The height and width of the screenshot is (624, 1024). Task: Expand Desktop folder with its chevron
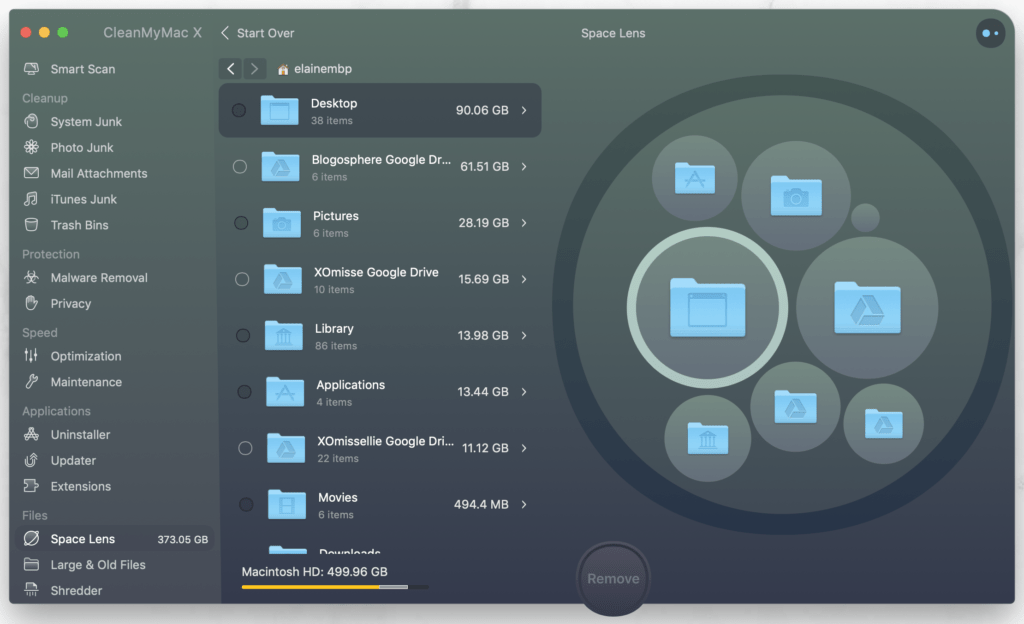tap(524, 110)
